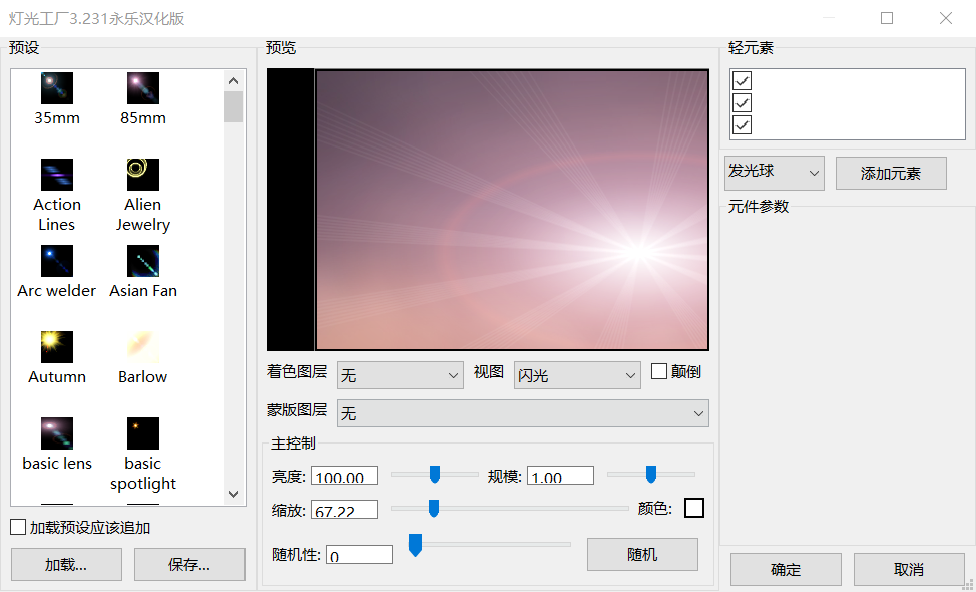Image resolution: width=976 pixels, height=592 pixels.
Task: Click the 保存... button
Action: (189, 564)
